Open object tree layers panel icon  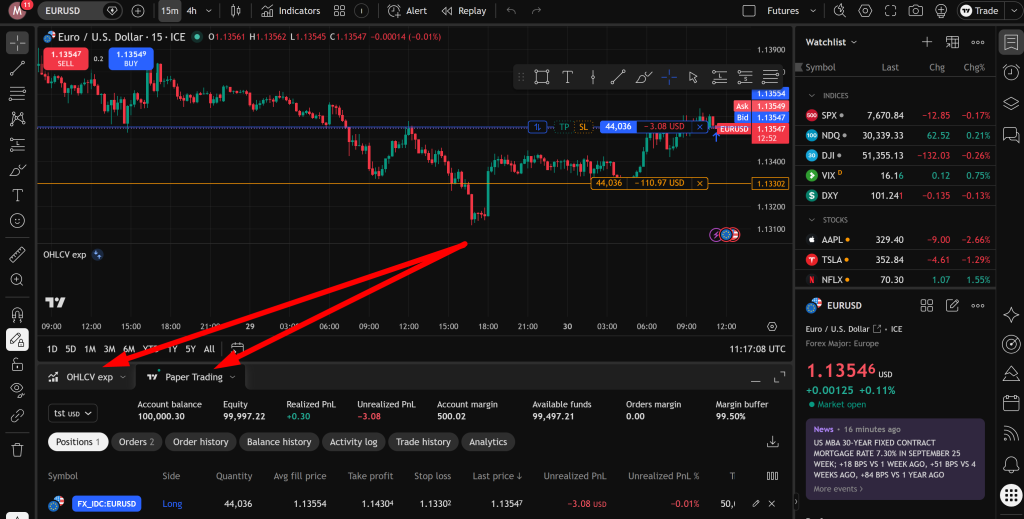(x=1011, y=103)
